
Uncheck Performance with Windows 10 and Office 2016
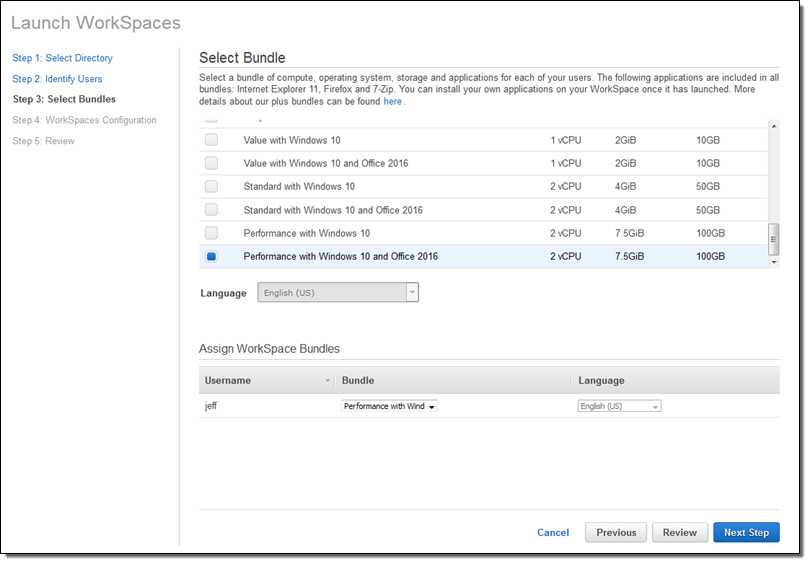click(211, 257)
